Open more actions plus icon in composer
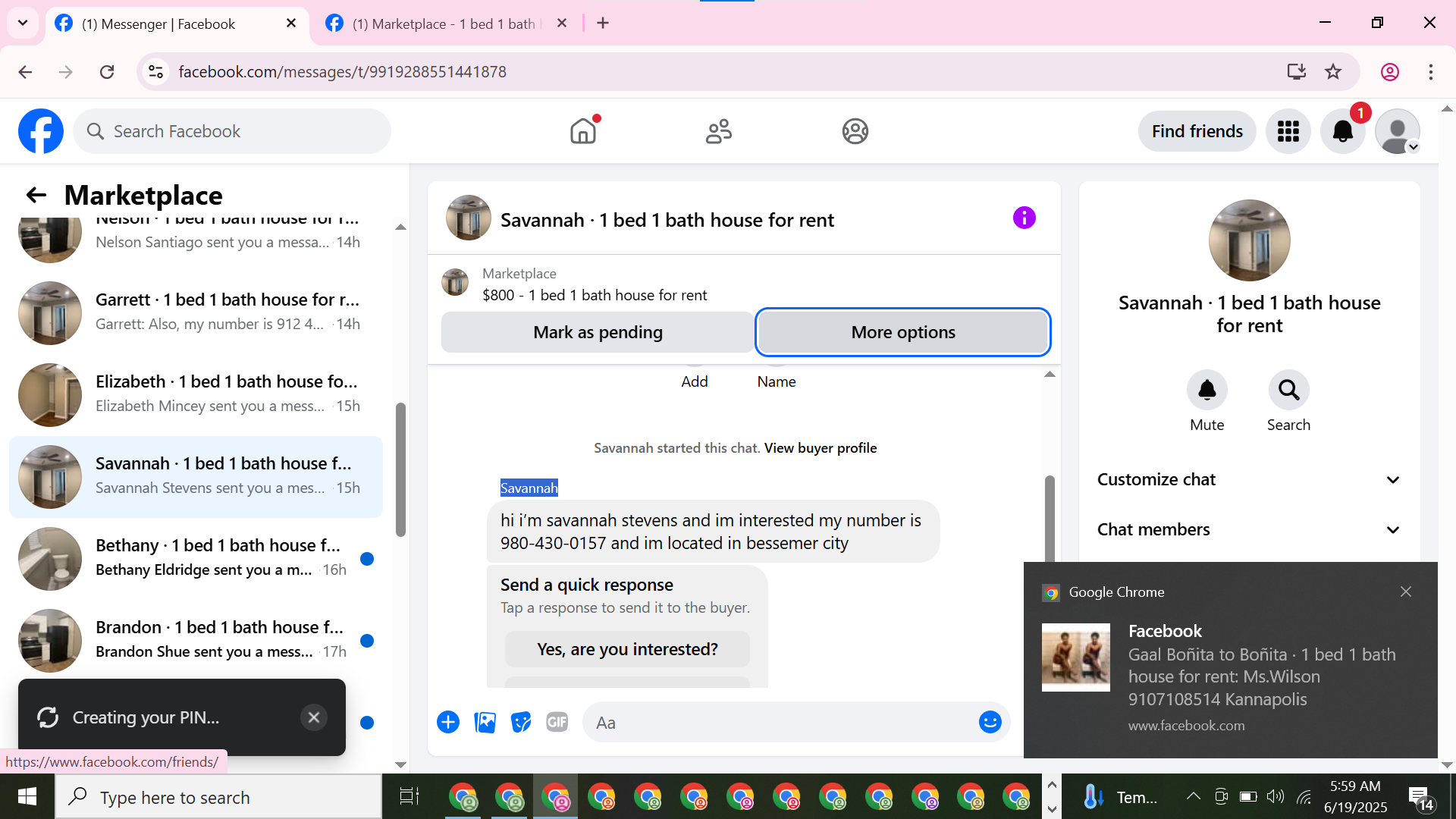Screen dimensions: 1456x819 (448, 722)
